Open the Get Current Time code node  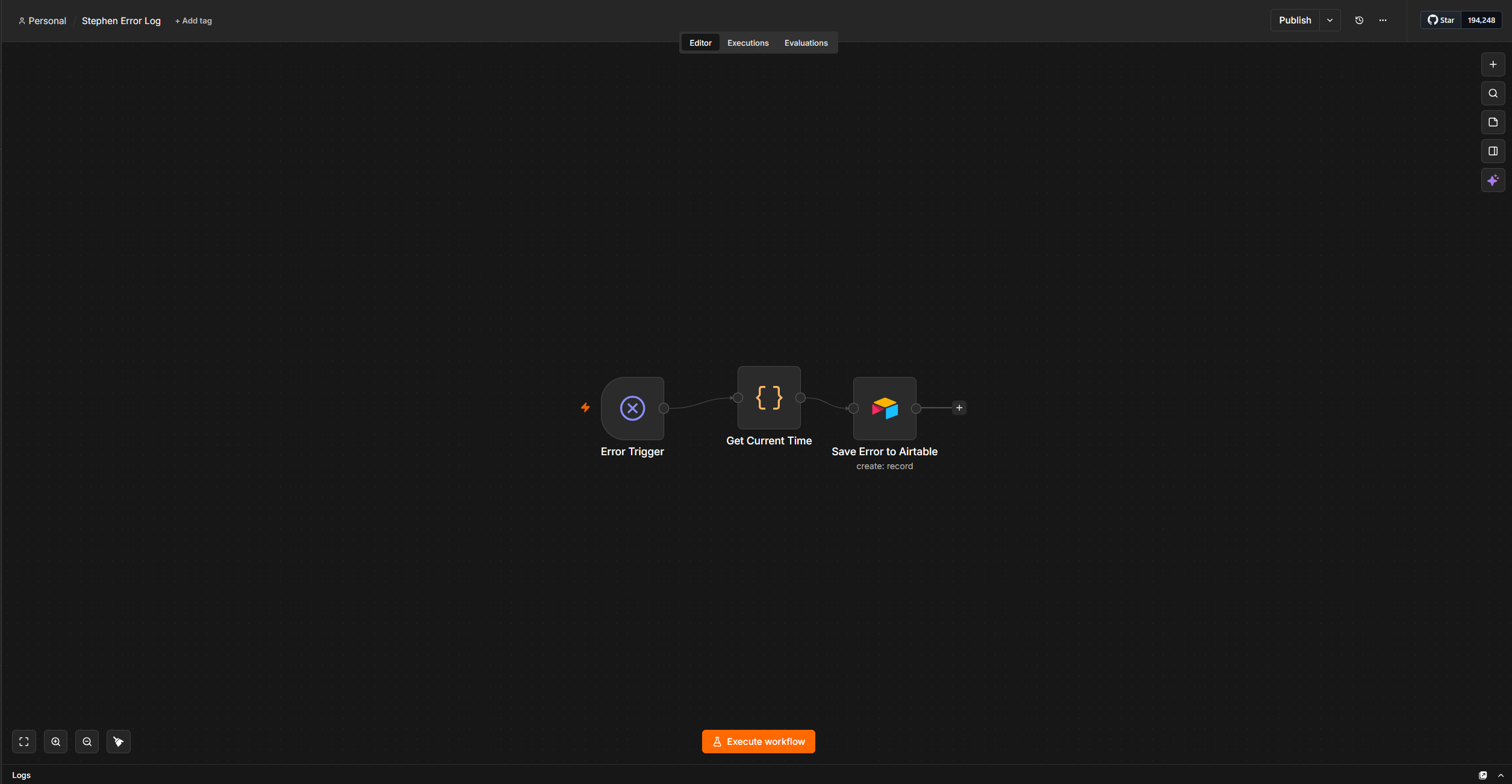click(x=769, y=397)
